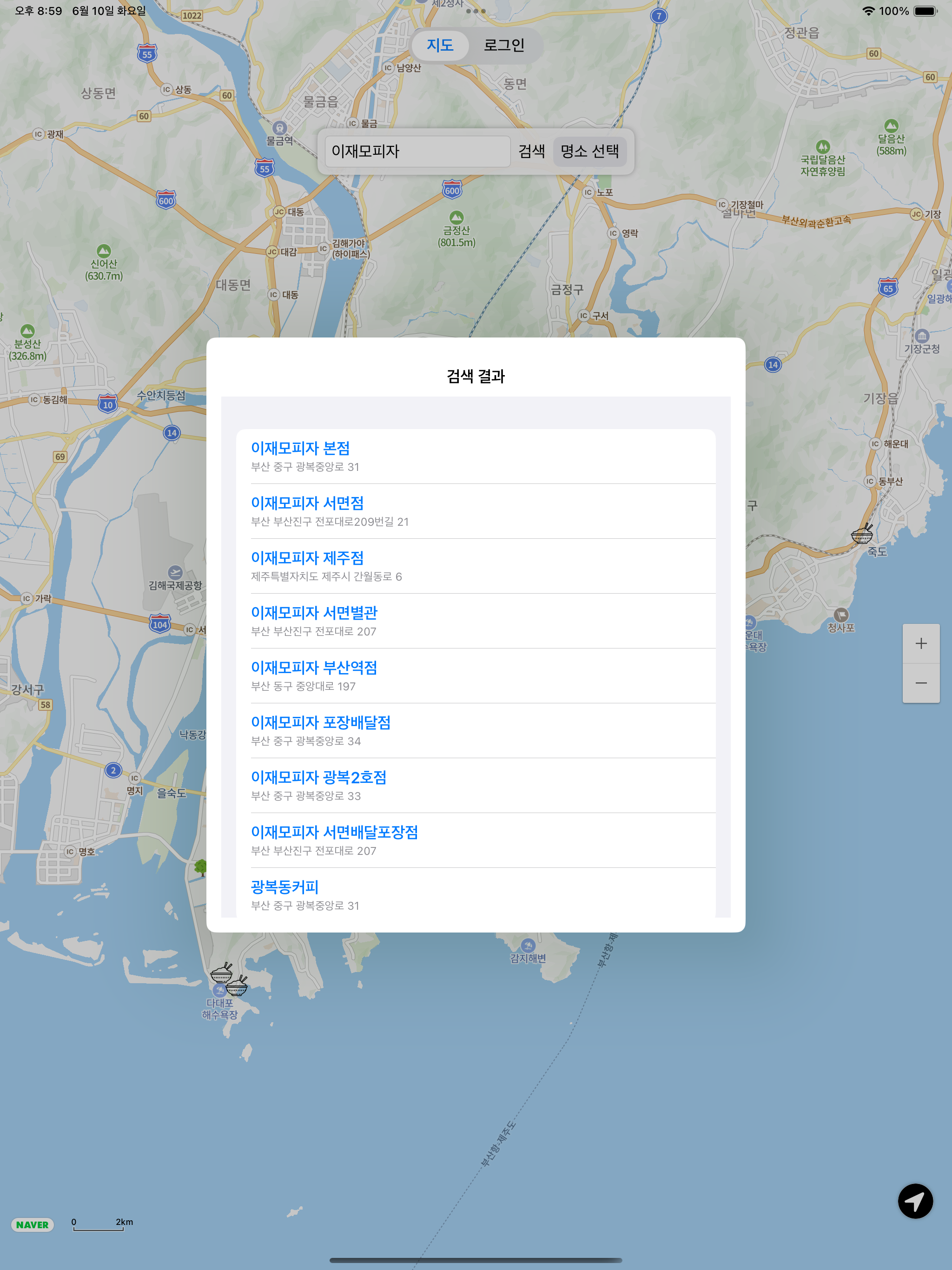952x1270 pixels.
Task: Tap the 신어산 mountain icon
Action: pyautogui.click(x=104, y=251)
